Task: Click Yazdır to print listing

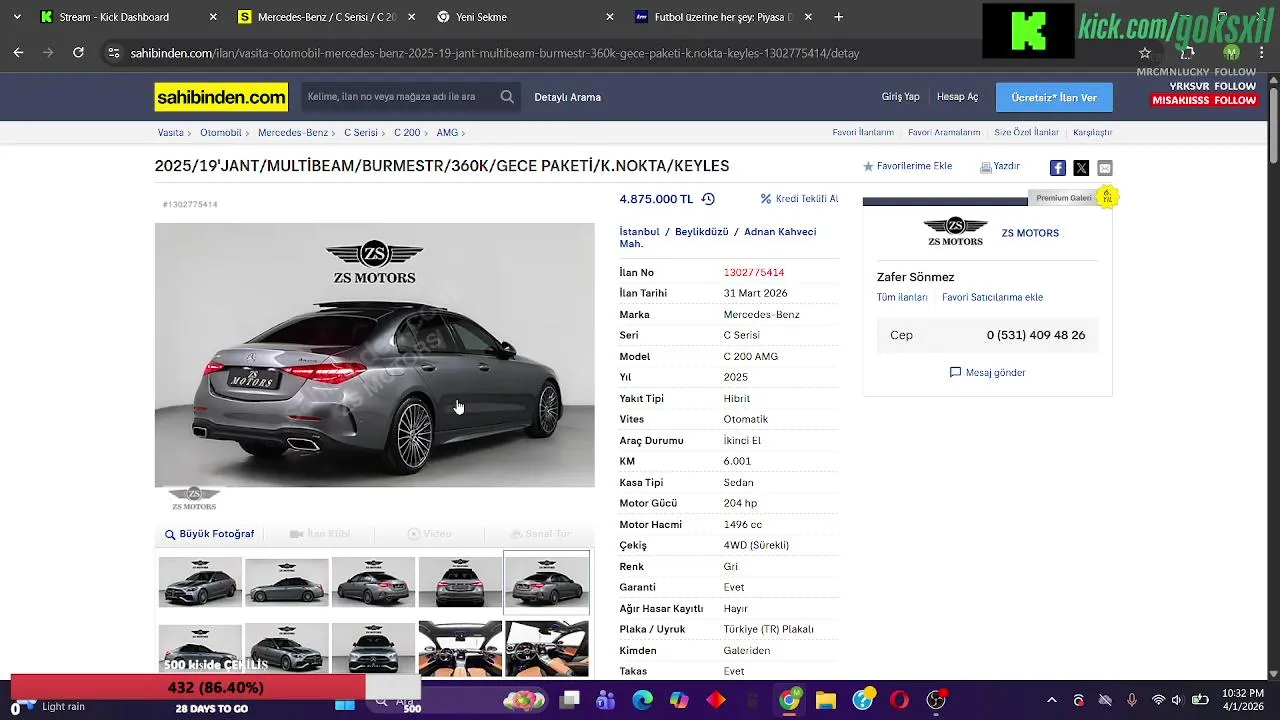Action: click(1000, 166)
